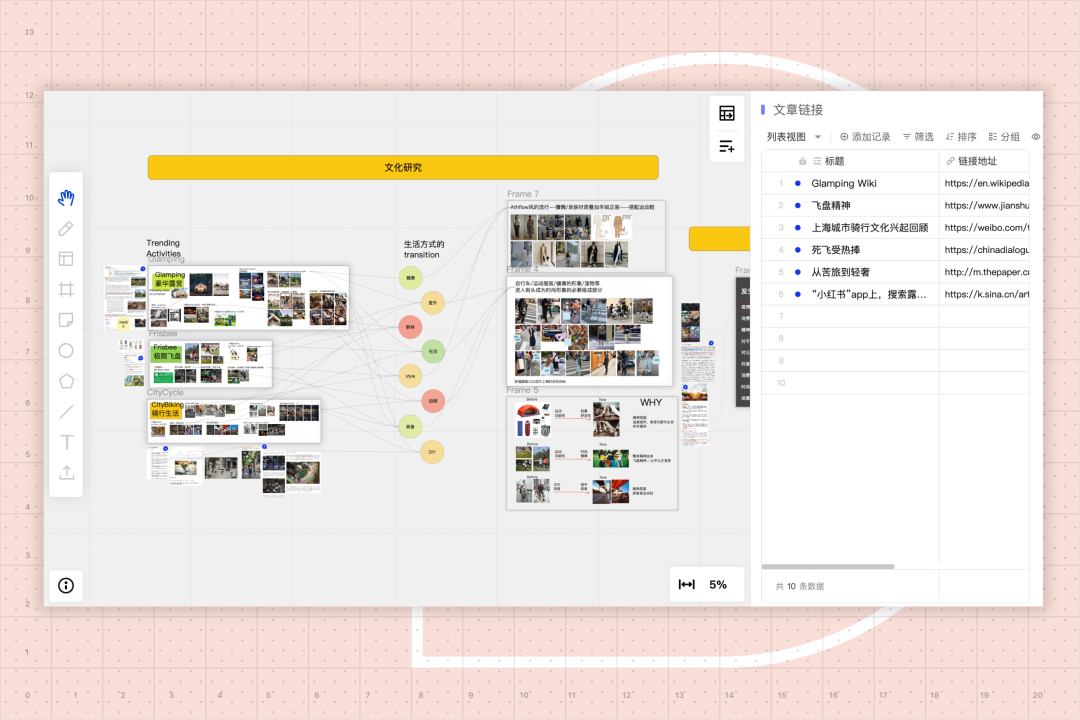
Task: Open the info button at bottom left
Action: point(66,586)
